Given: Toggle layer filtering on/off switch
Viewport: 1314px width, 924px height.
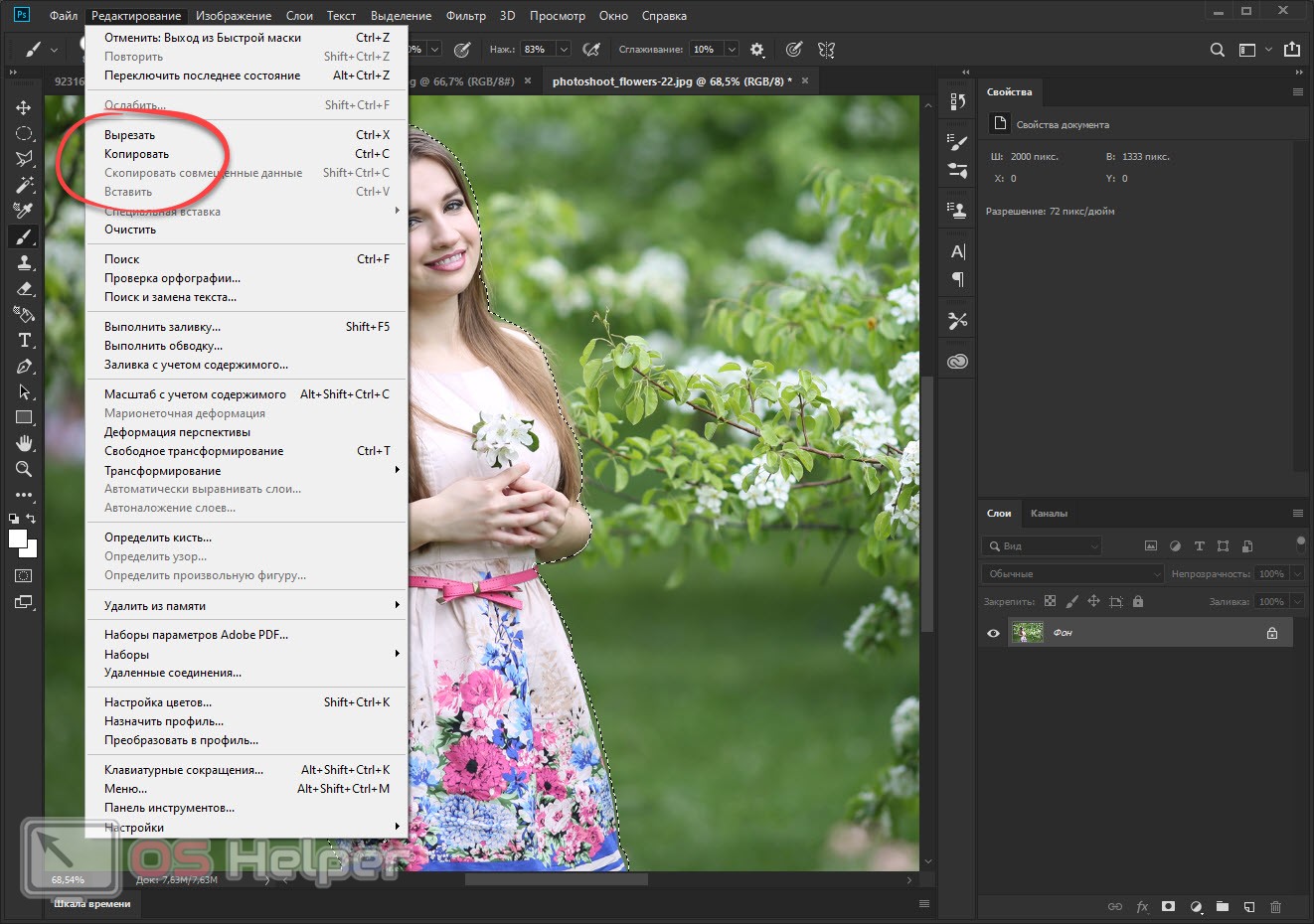Looking at the screenshot, I should pyautogui.click(x=1301, y=543).
